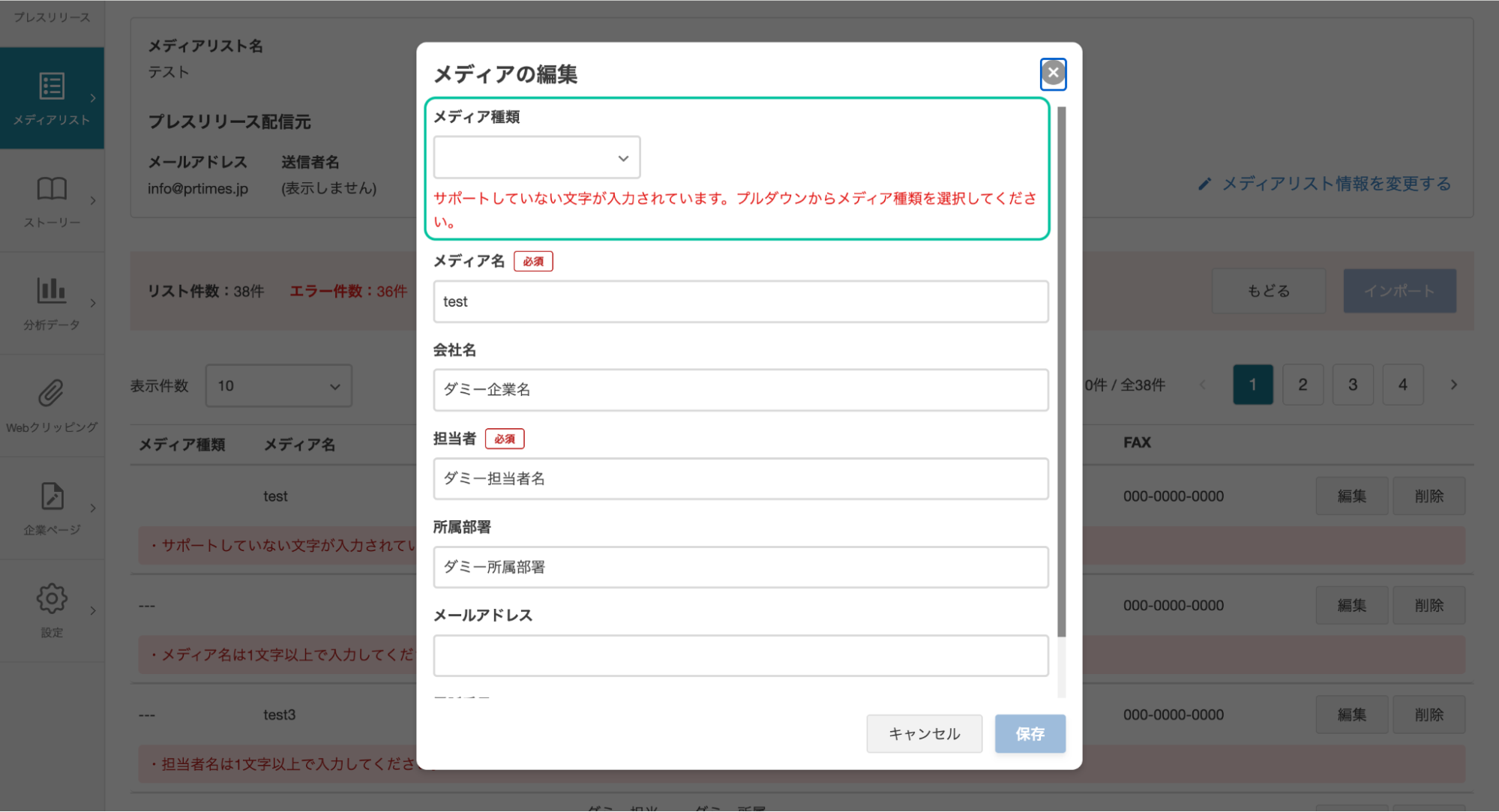Close the メディアの編集 dialog with X icon
The image size is (1499, 812).
(1053, 73)
